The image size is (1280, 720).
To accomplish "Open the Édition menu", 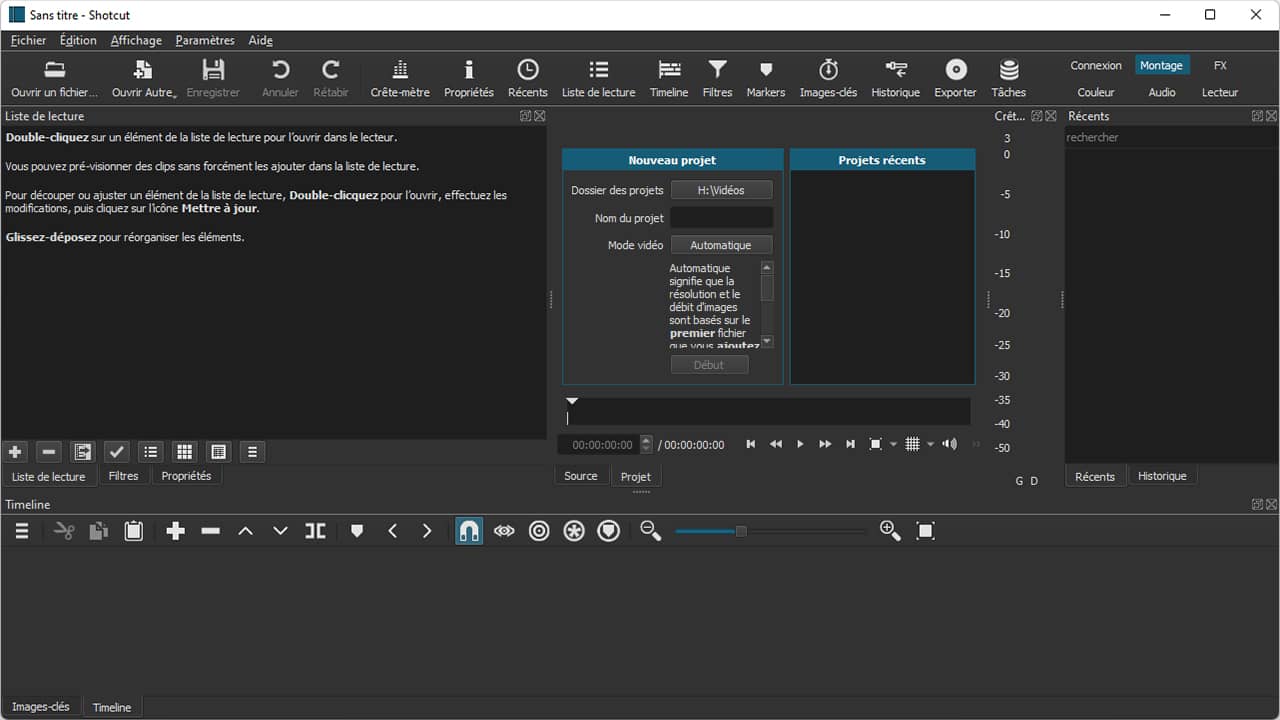I will click(x=78, y=40).
